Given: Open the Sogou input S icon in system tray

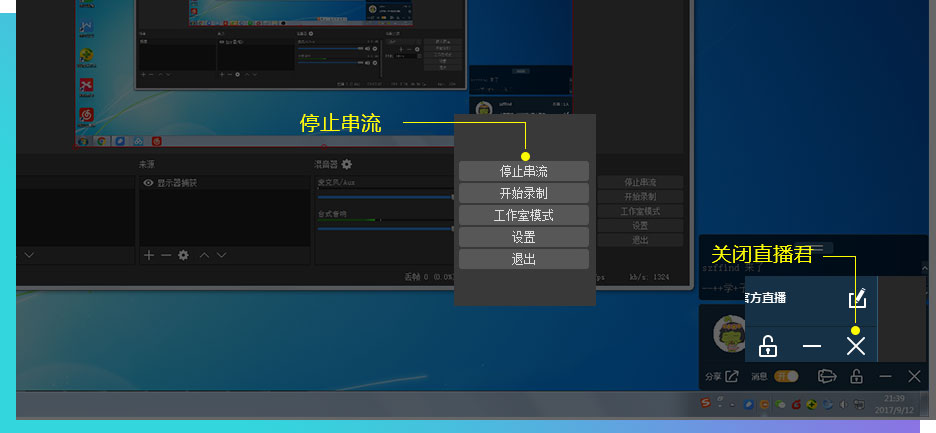Looking at the screenshot, I should click(x=706, y=404).
